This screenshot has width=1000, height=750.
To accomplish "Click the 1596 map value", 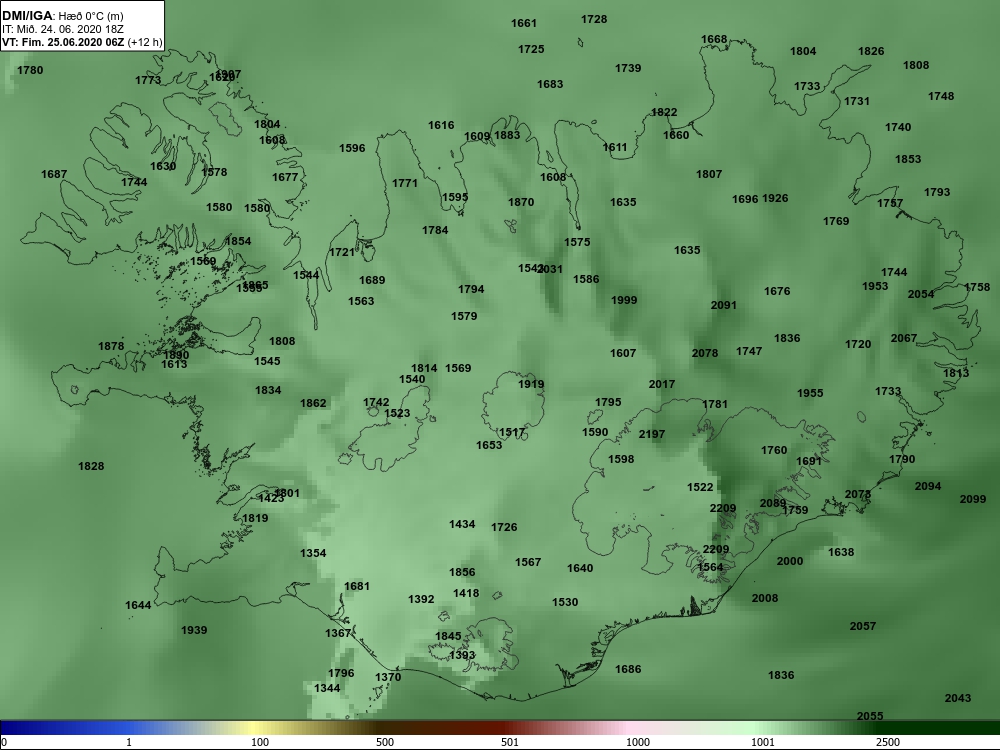I will click(x=352, y=149).
